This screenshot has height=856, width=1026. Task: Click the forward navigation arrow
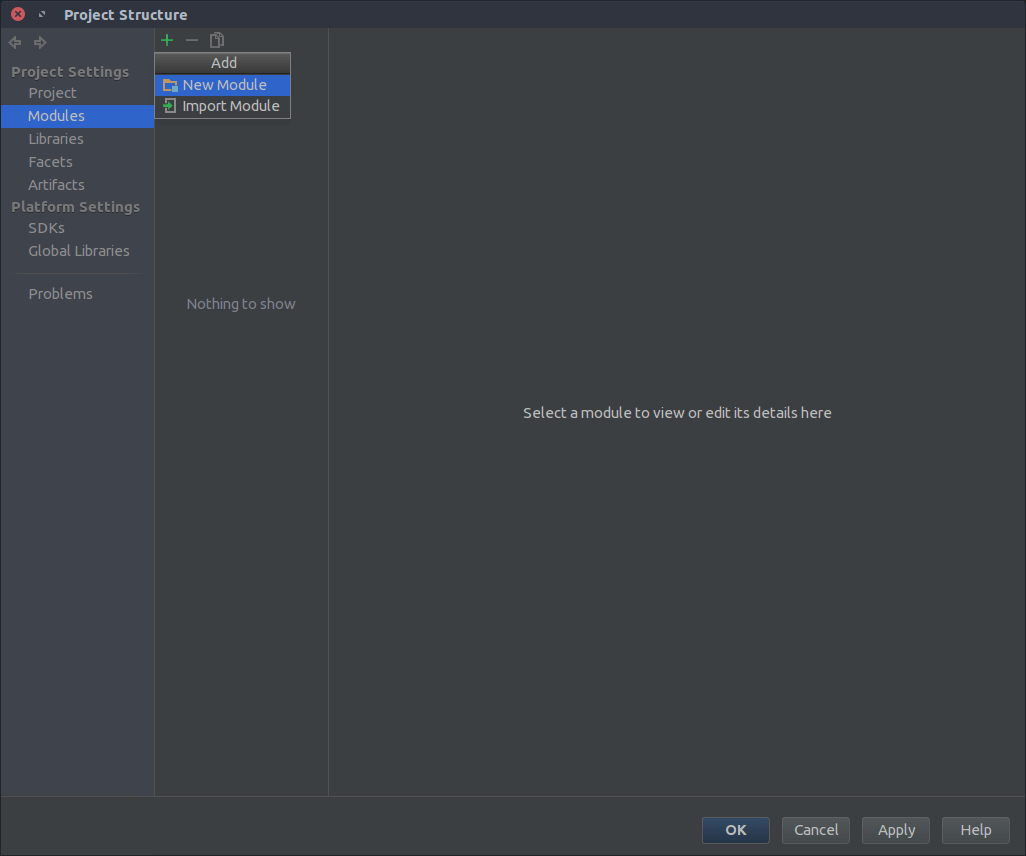40,43
